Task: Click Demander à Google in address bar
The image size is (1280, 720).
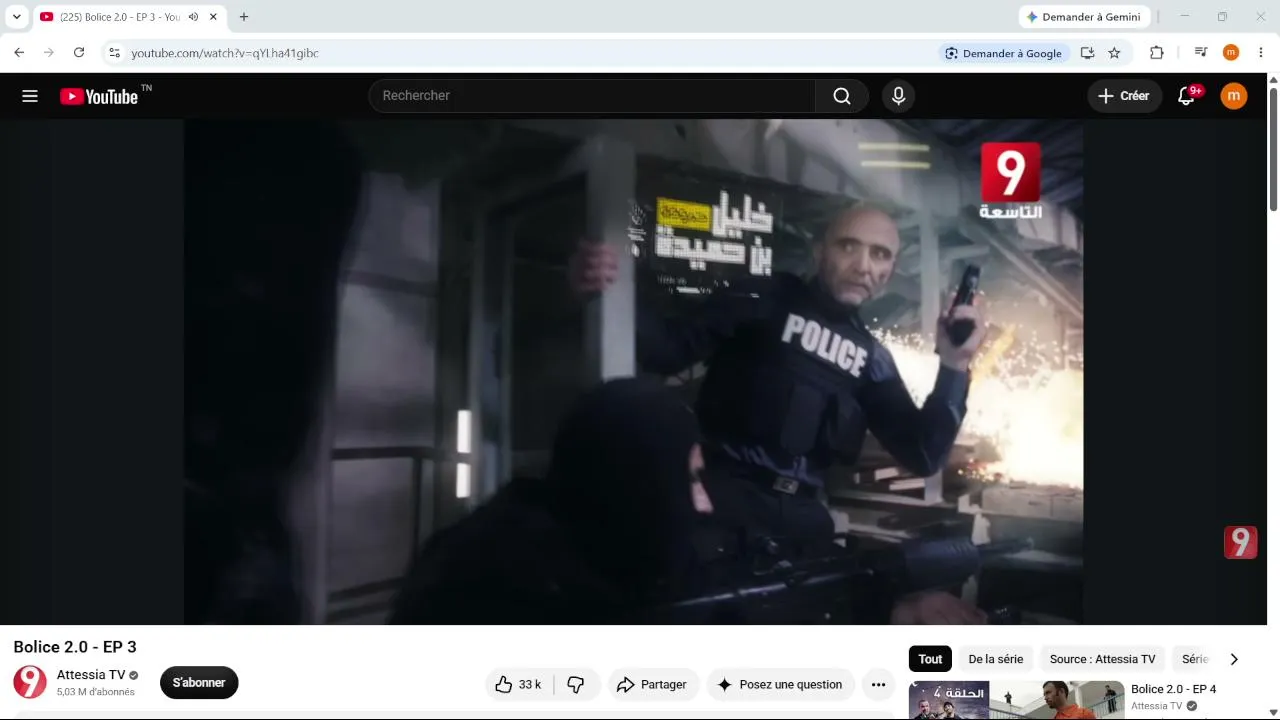Action: pos(1003,53)
